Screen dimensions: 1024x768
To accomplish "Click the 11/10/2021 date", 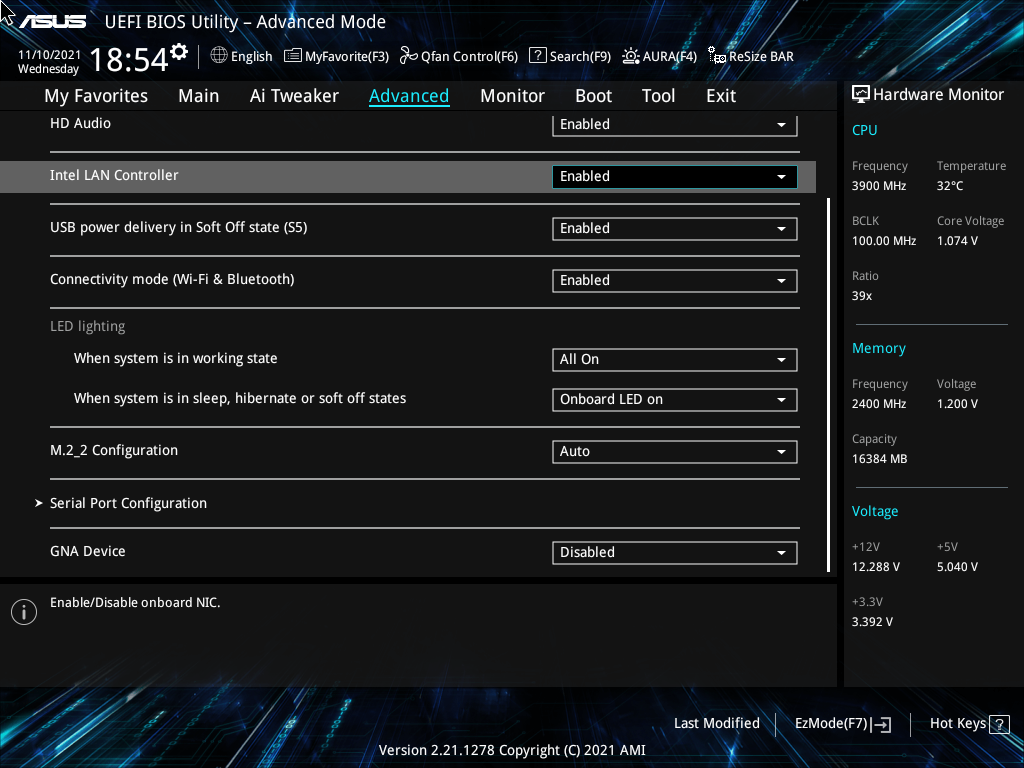I will point(49,55).
